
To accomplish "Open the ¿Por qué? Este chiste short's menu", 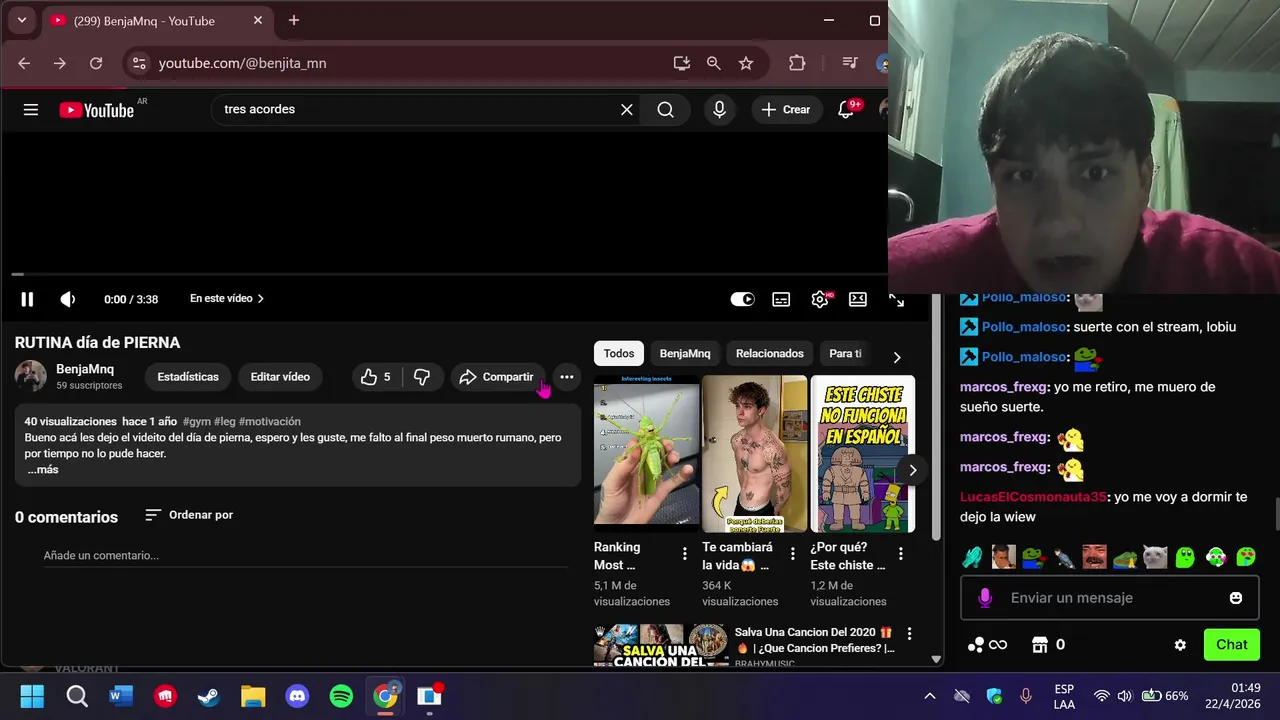I will (901, 554).
